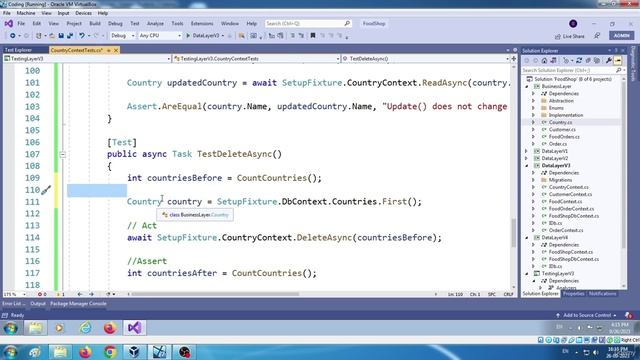The width and height of the screenshot is (640, 360).
Task: Switch to the Properties panel tab
Action: (x=573, y=294)
